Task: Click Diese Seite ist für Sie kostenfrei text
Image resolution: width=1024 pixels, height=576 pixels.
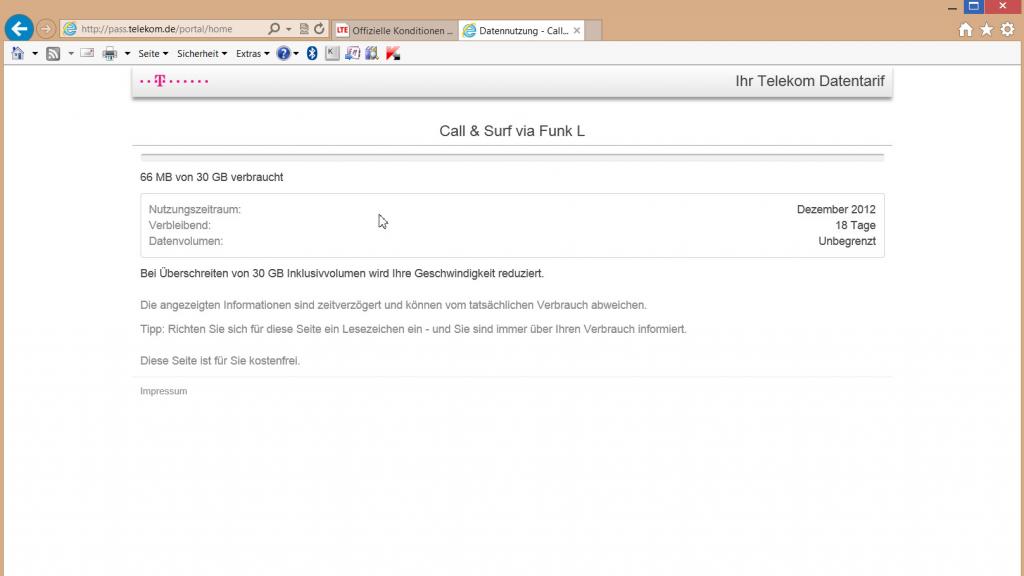Action: pyautogui.click(x=220, y=360)
